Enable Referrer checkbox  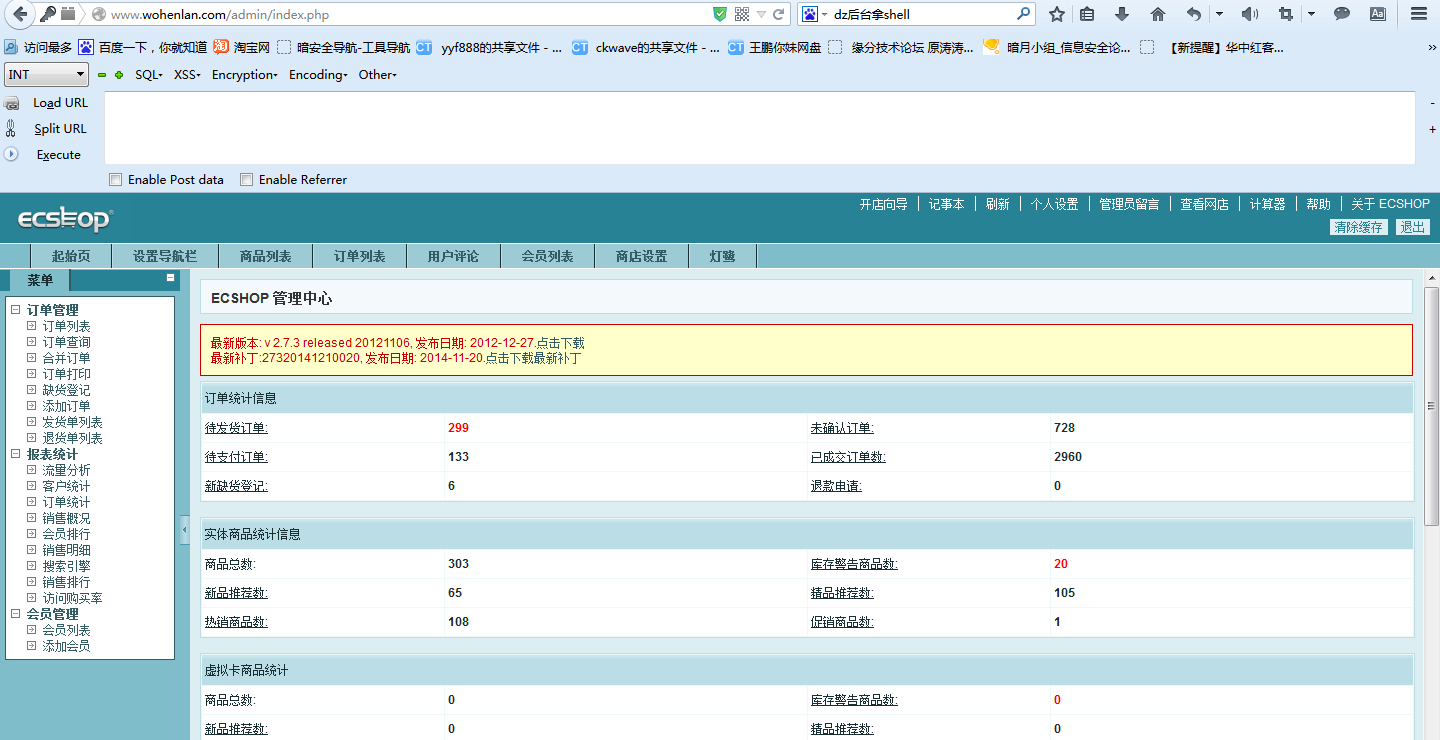point(247,180)
